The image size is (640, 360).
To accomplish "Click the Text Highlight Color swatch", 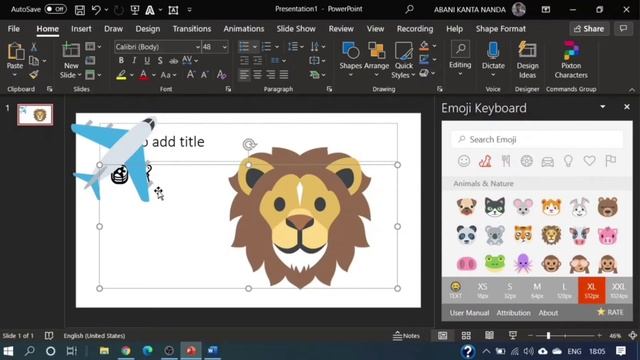I will (x=121, y=75).
